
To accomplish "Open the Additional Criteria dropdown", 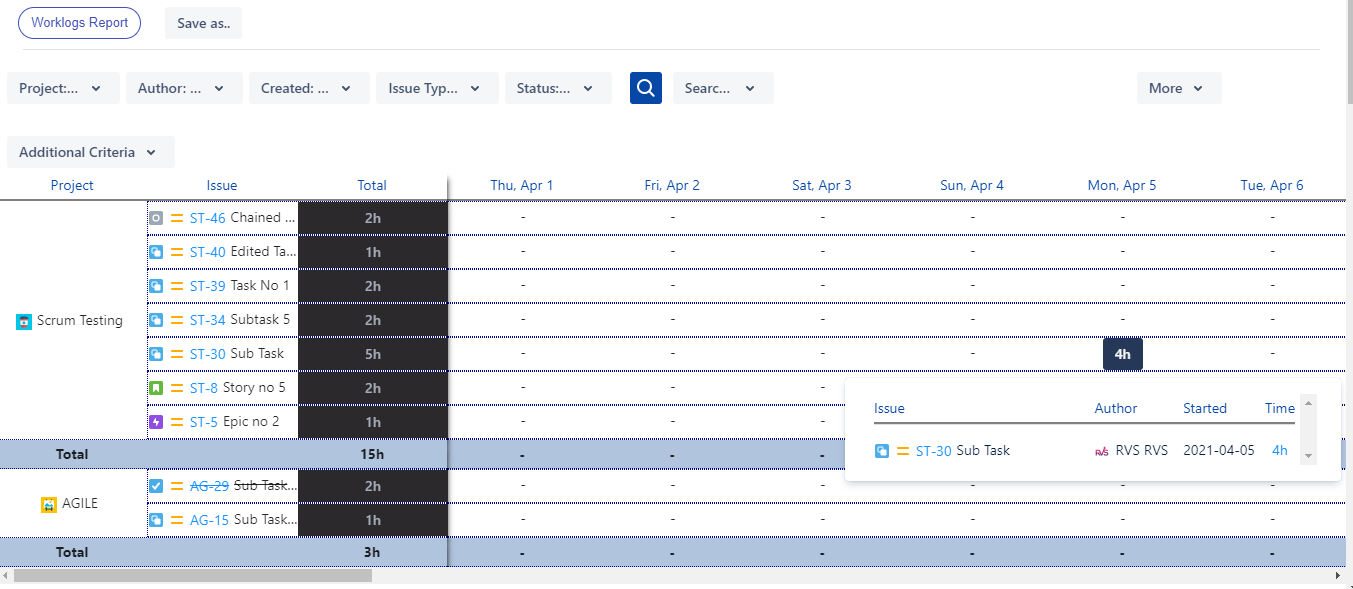I will (x=91, y=152).
